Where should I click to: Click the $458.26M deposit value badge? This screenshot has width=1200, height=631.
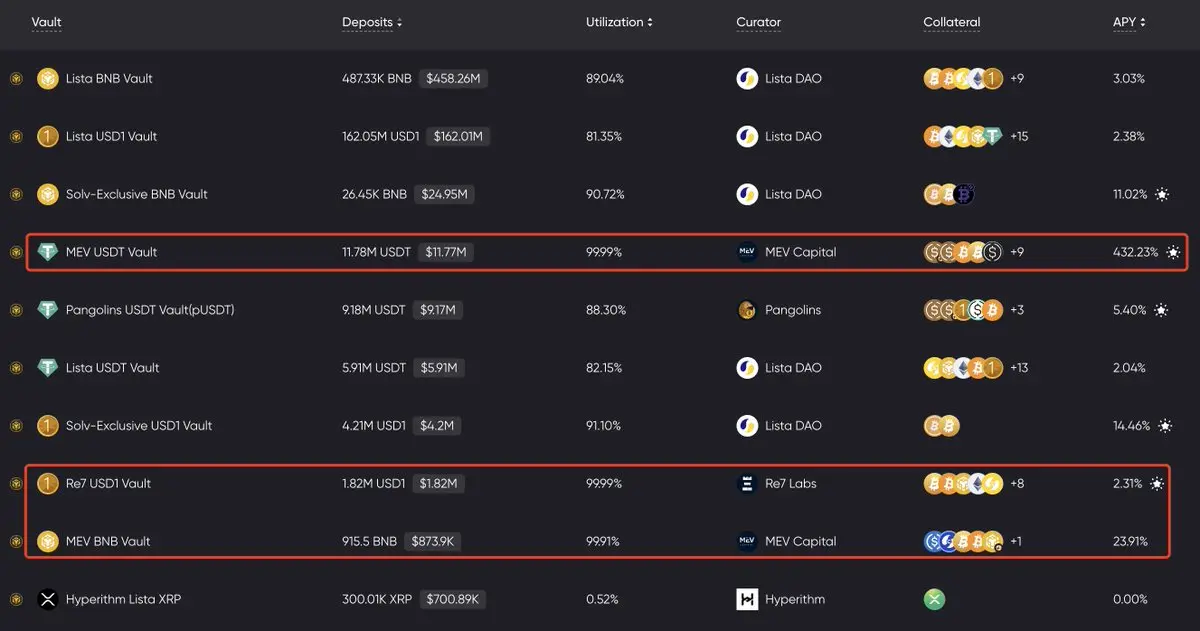453,78
